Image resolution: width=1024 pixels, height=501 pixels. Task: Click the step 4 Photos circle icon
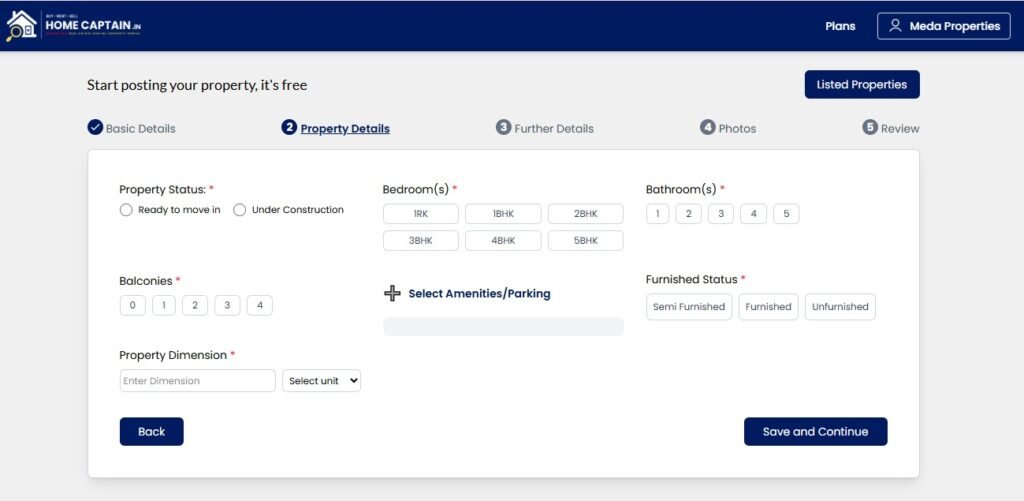pos(708,127)
